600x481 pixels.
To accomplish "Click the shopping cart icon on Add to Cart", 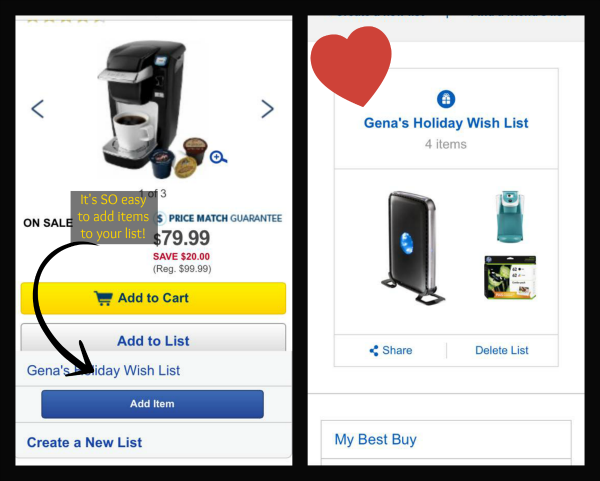I will 103,298.
